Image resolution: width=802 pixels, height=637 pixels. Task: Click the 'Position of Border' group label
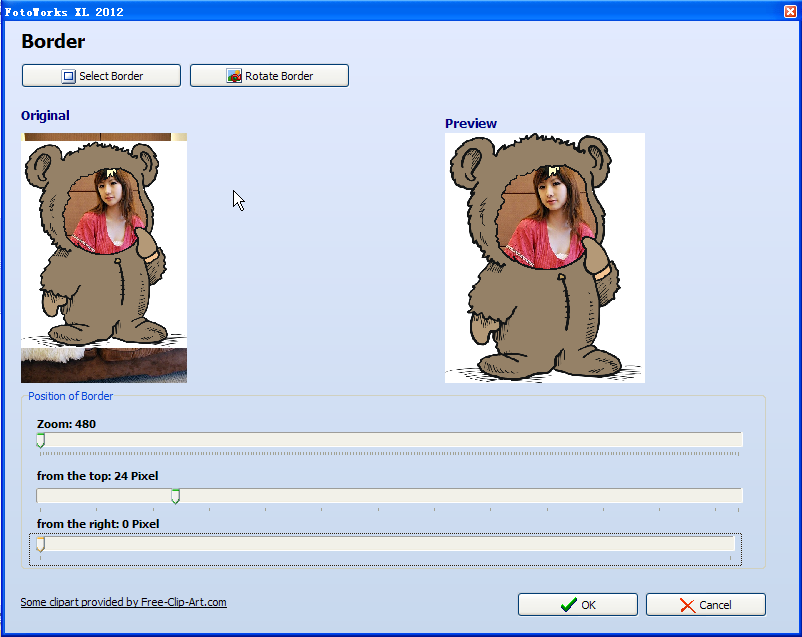click(70, 396)
